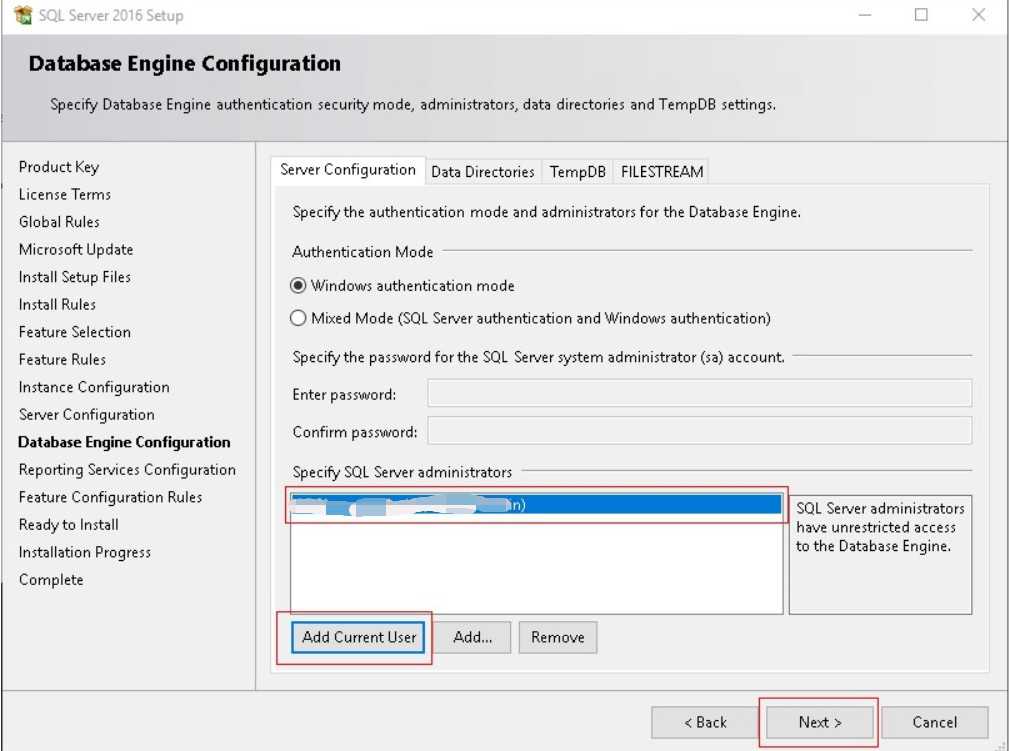
Task: Click the Add... button
Action: 473,638
